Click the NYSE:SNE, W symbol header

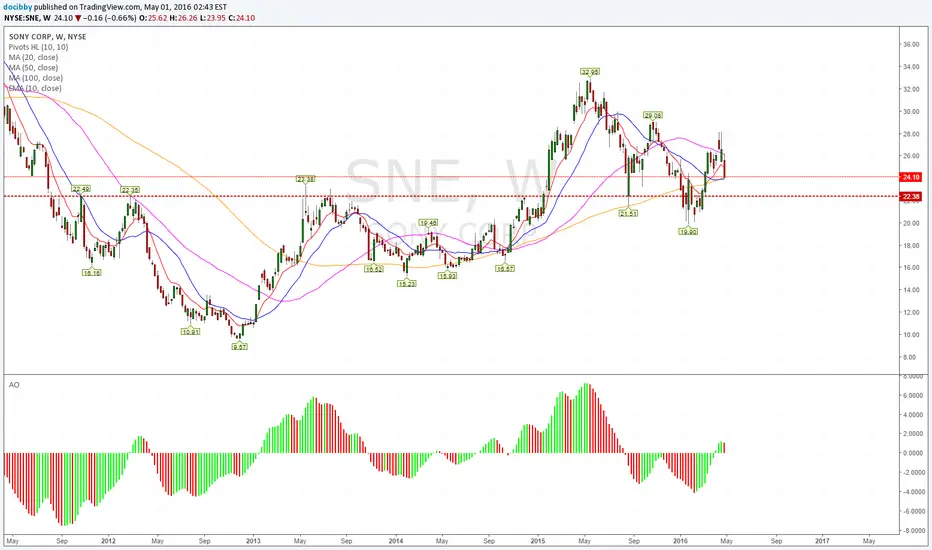[27, 18]
